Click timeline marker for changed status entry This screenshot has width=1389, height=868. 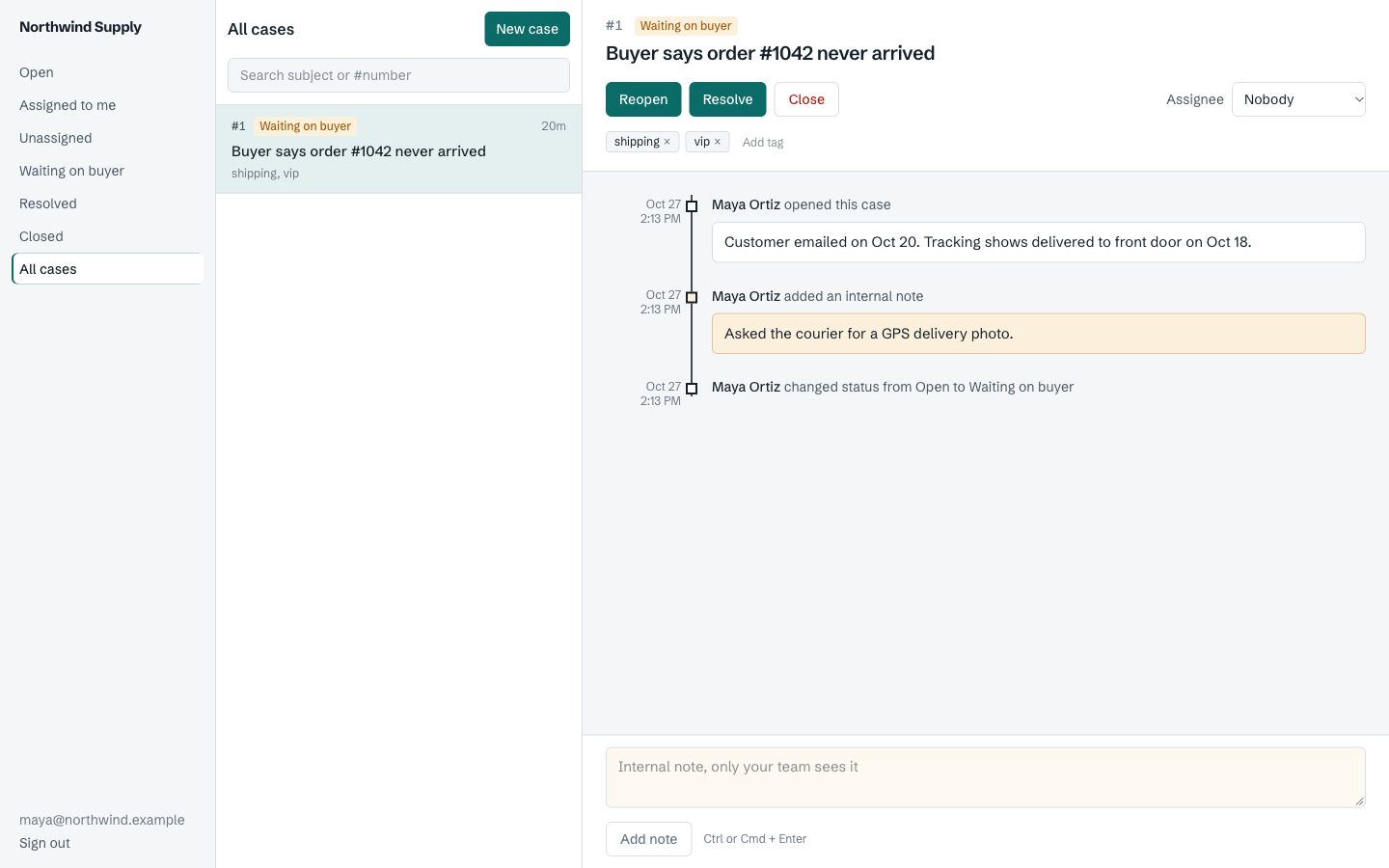pos(692,389)
